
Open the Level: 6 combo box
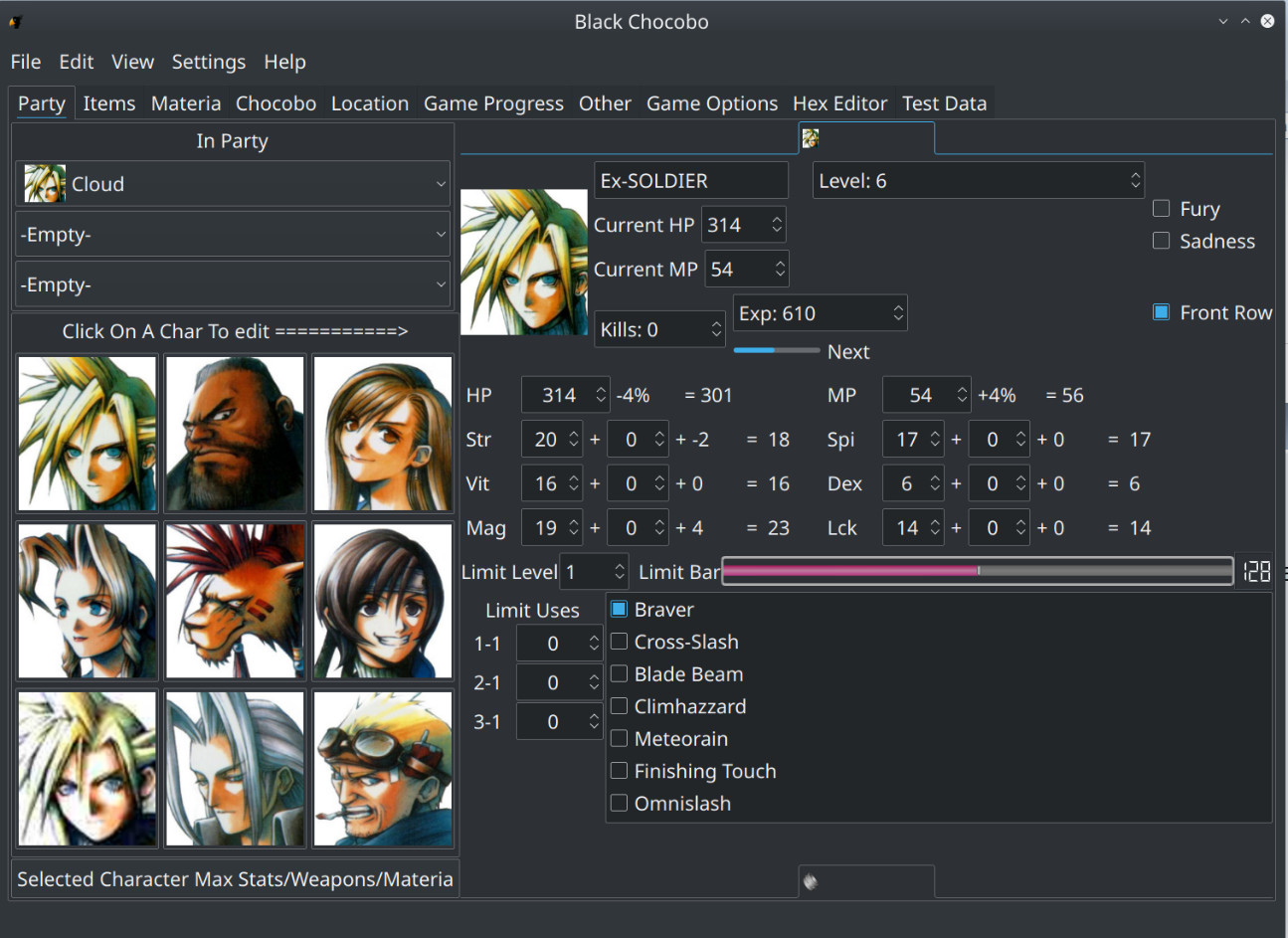coord(979,181)
